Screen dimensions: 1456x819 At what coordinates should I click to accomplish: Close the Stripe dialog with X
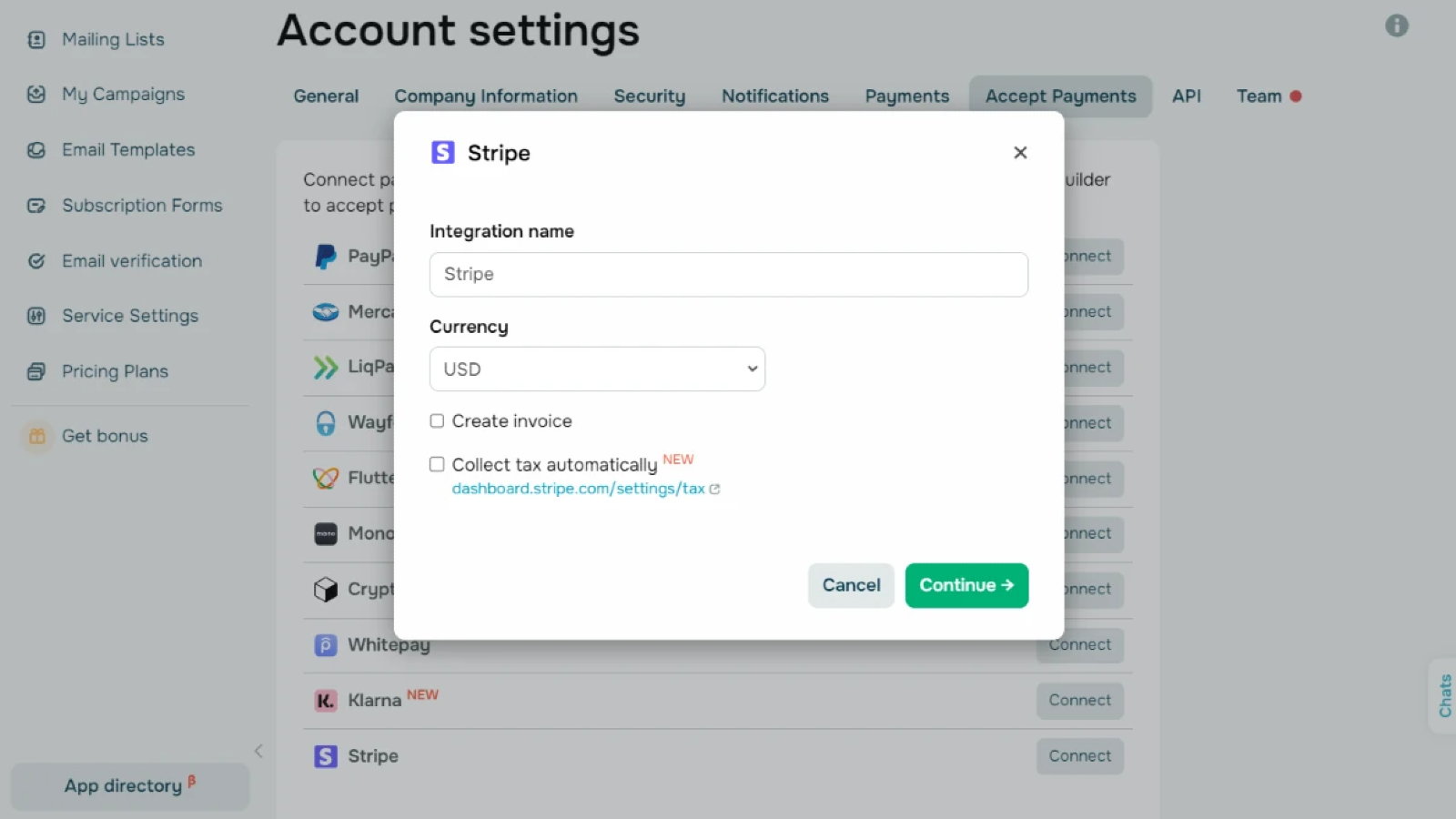point(1020,153)
